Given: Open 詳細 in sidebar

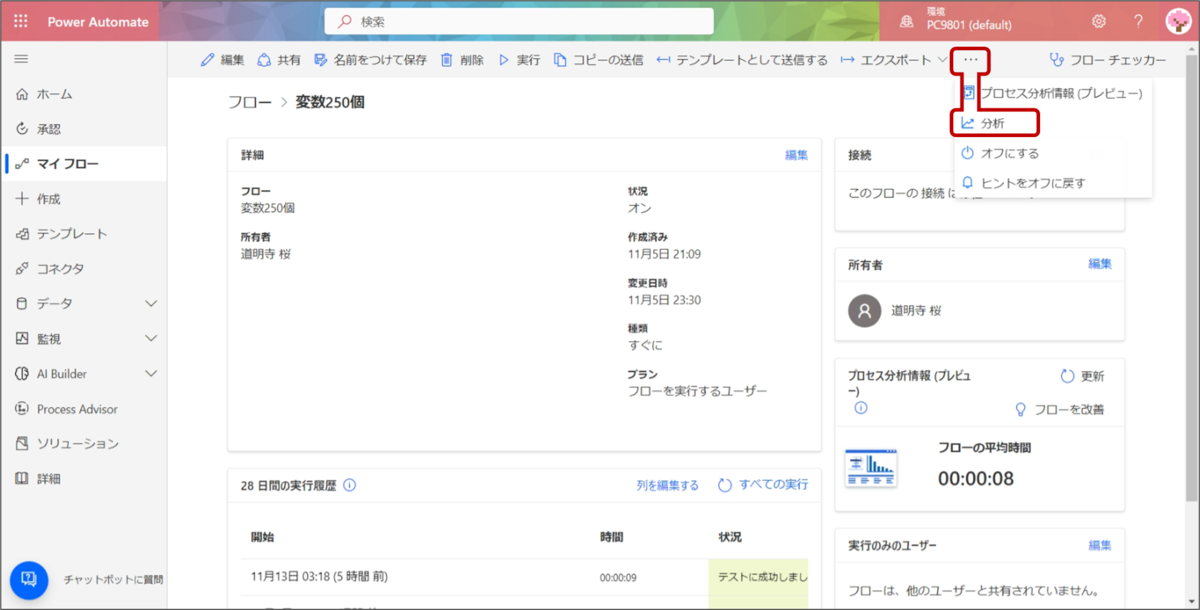Looking at the screenshot, I should 83,479.
